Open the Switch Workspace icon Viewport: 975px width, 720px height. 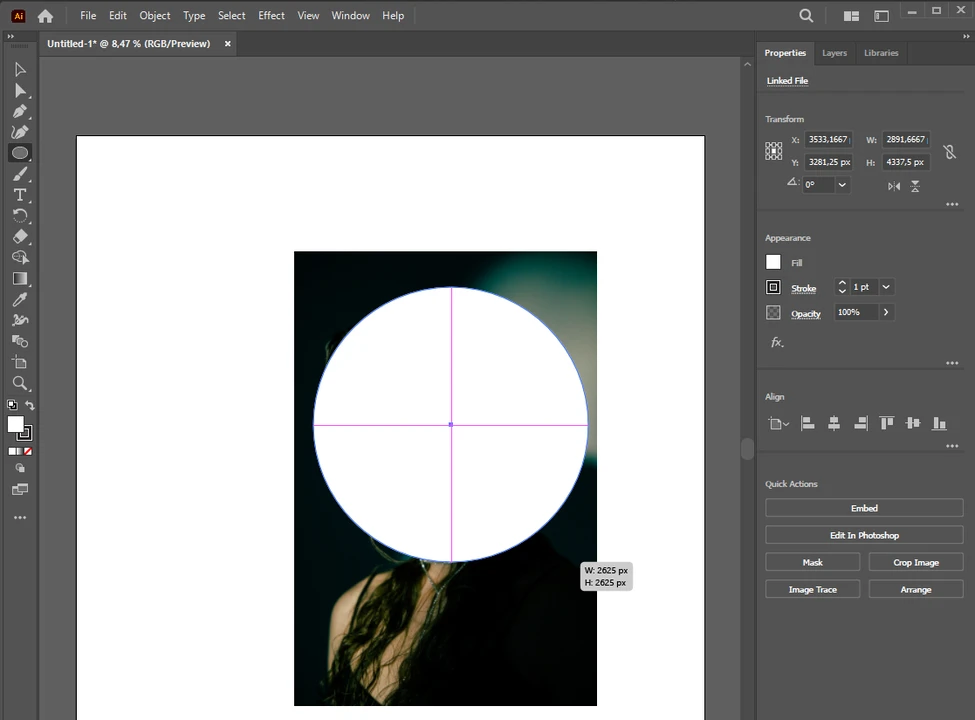881,16
